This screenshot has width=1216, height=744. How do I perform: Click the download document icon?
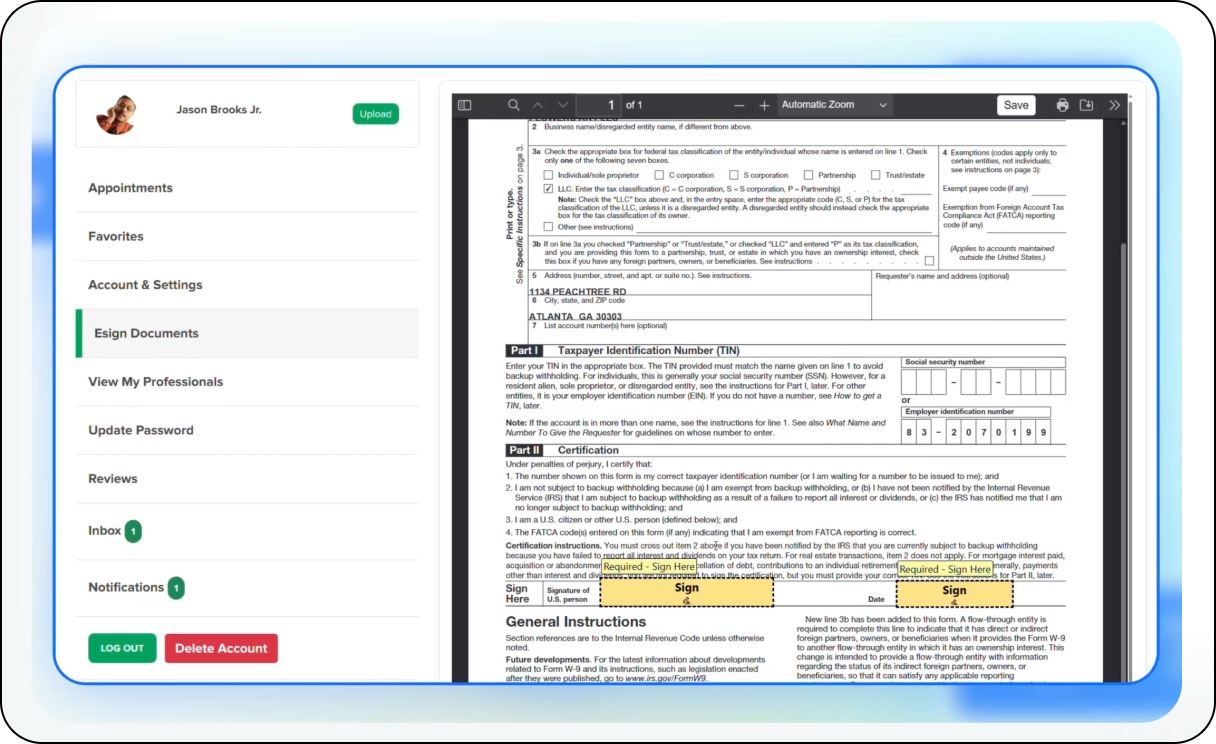(1087, 105)
